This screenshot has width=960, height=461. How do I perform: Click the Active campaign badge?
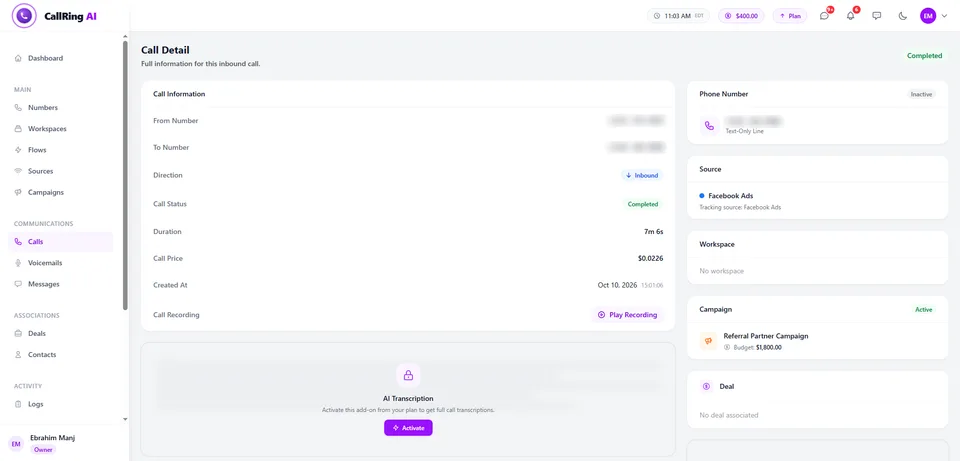pyautogui.click(x=924, y=310)
